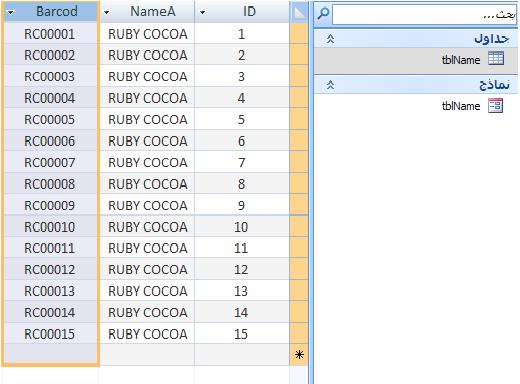The image size is (520, 384).
Task: Click cell RC00003
Action: 50,77
